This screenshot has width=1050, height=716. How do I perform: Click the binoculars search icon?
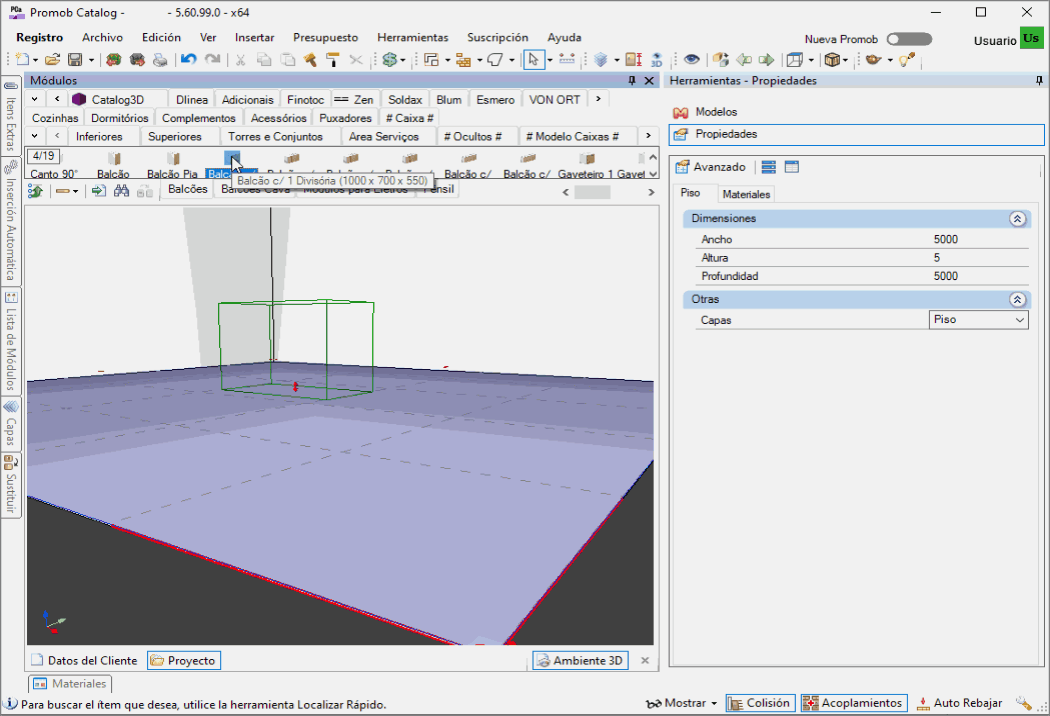(x=121, y=192)
